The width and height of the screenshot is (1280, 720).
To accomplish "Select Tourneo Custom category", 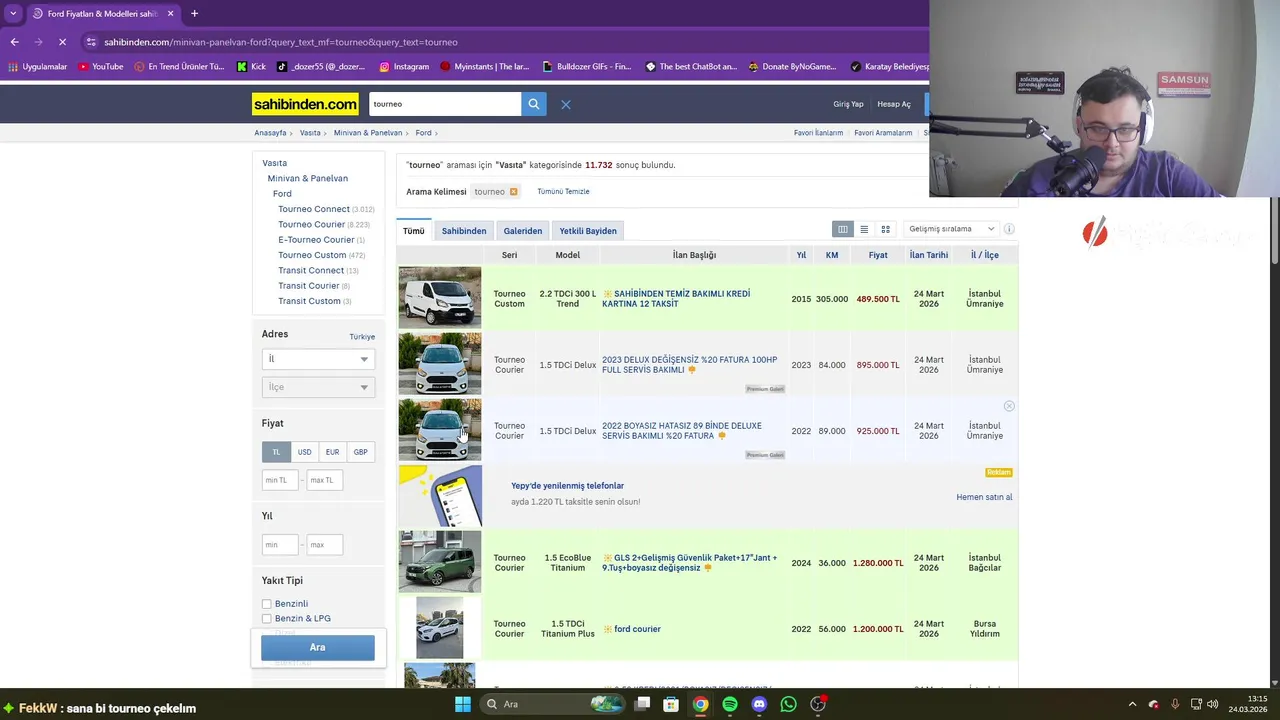I will tap(312, 255).
